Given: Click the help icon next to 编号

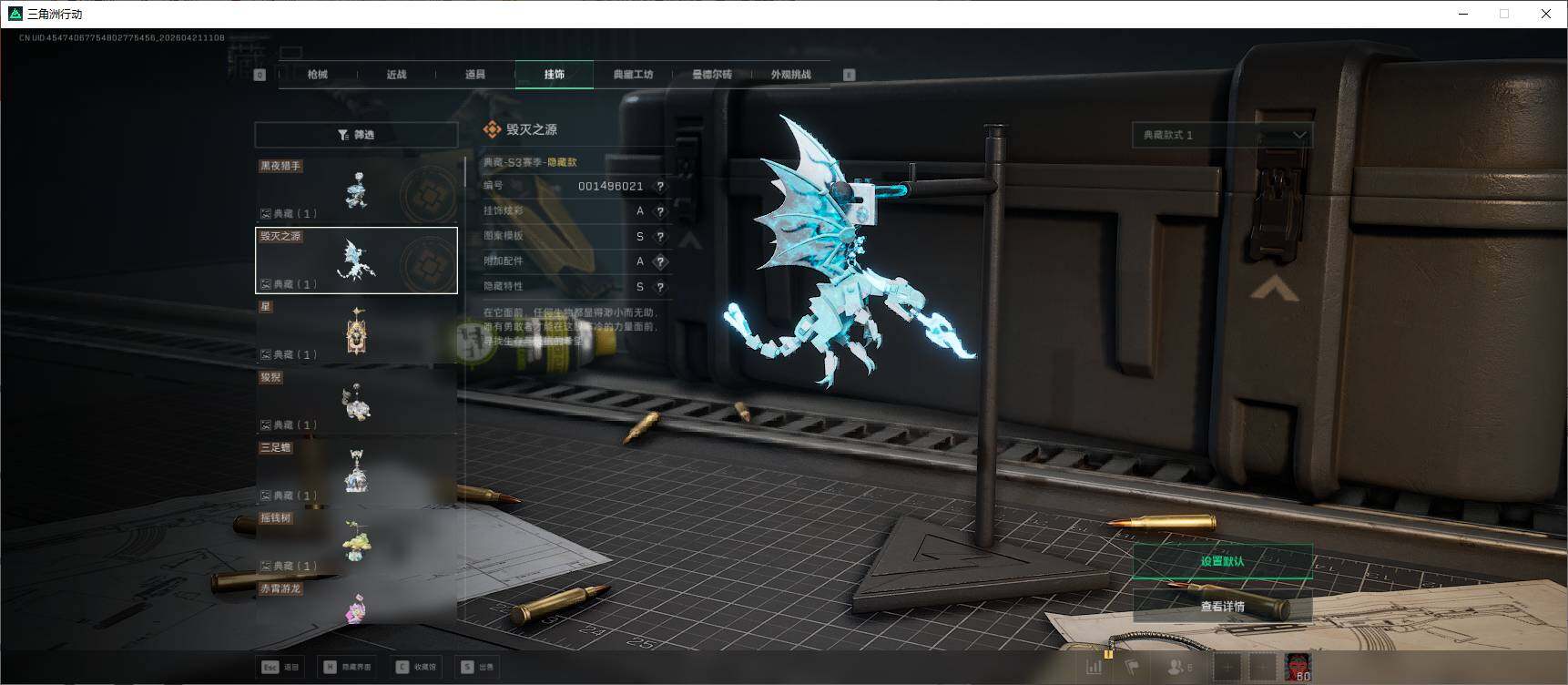Looking at the screenshot, I should [660, 186].
